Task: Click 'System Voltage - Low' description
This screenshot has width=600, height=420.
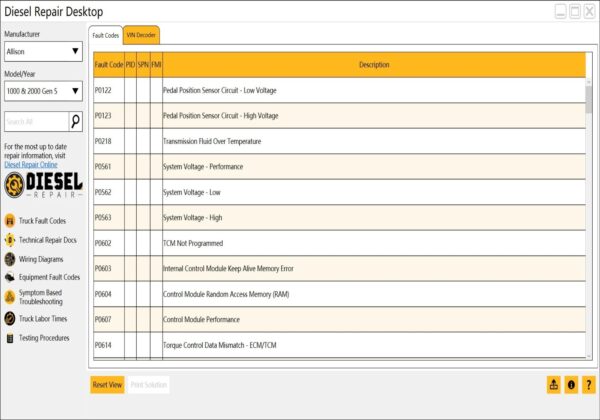Action: coord(192,192)
